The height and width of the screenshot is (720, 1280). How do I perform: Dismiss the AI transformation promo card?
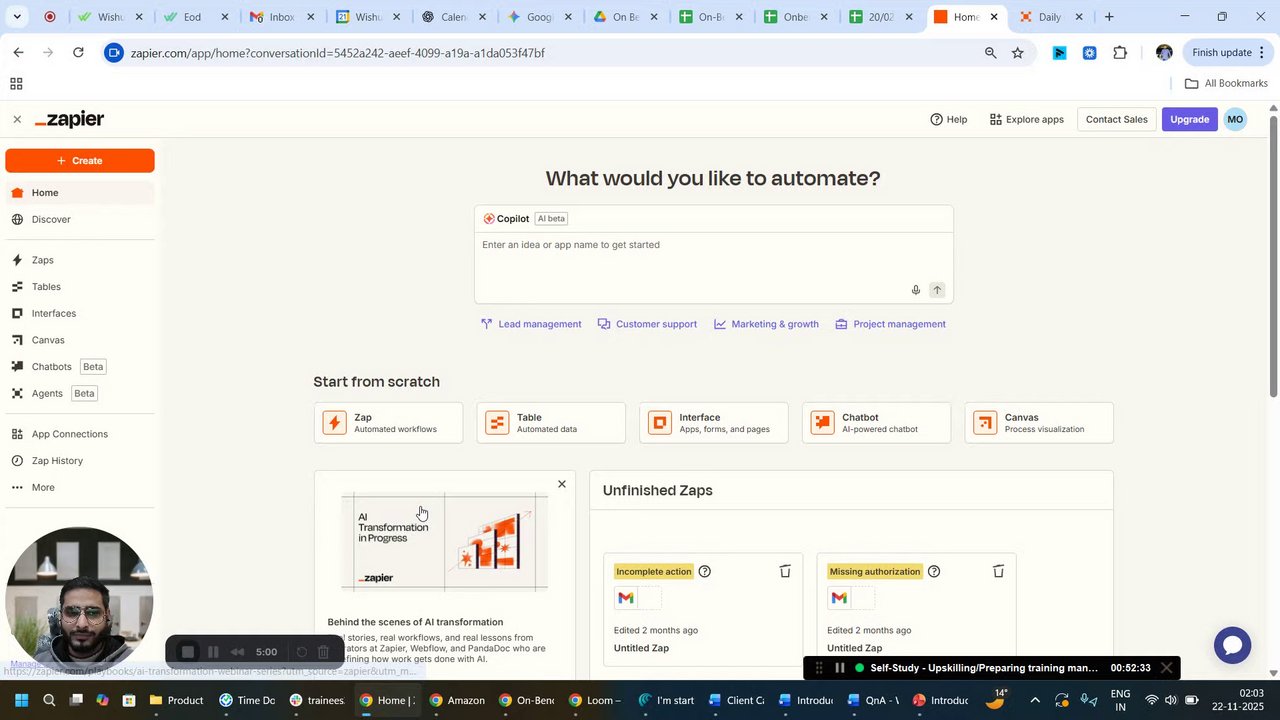562,484
